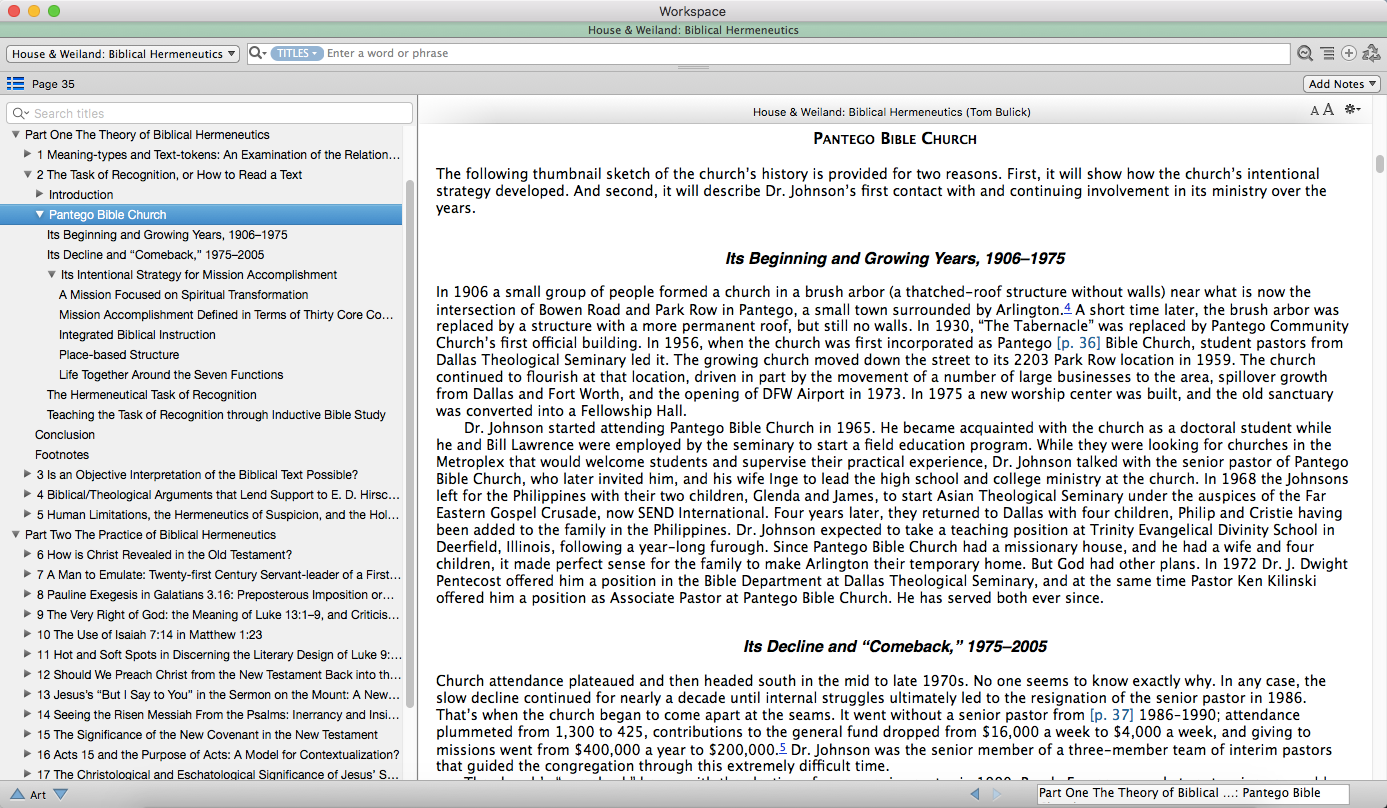Image resolution: width=1387 pixels, height=808 pixels.
Task: Follow the [p. 36] page link
Action: pos(1078,343)
